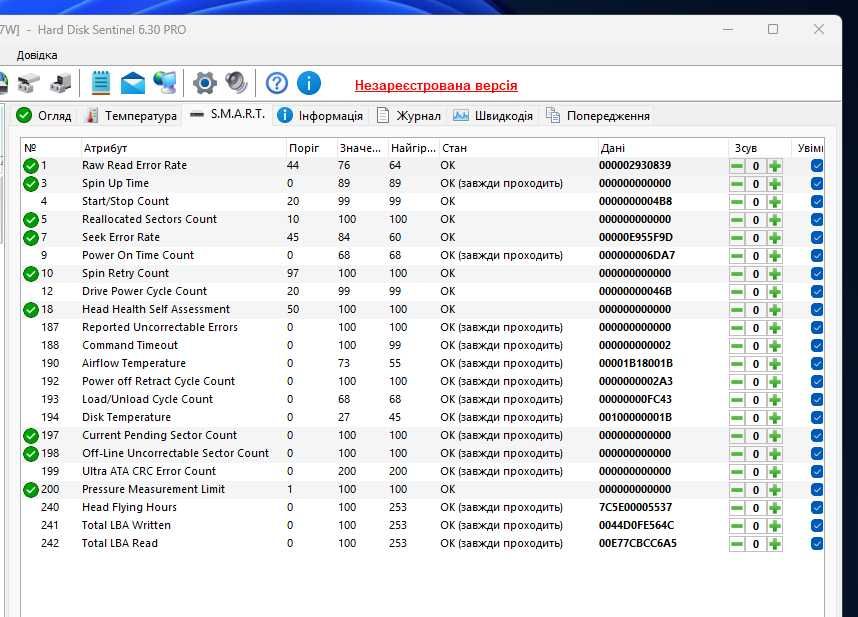Viewport: 858px width, 617px height.
Task: Increase offset for Disk Temperature
Action: pyautogui.click(x=774, y=418)
